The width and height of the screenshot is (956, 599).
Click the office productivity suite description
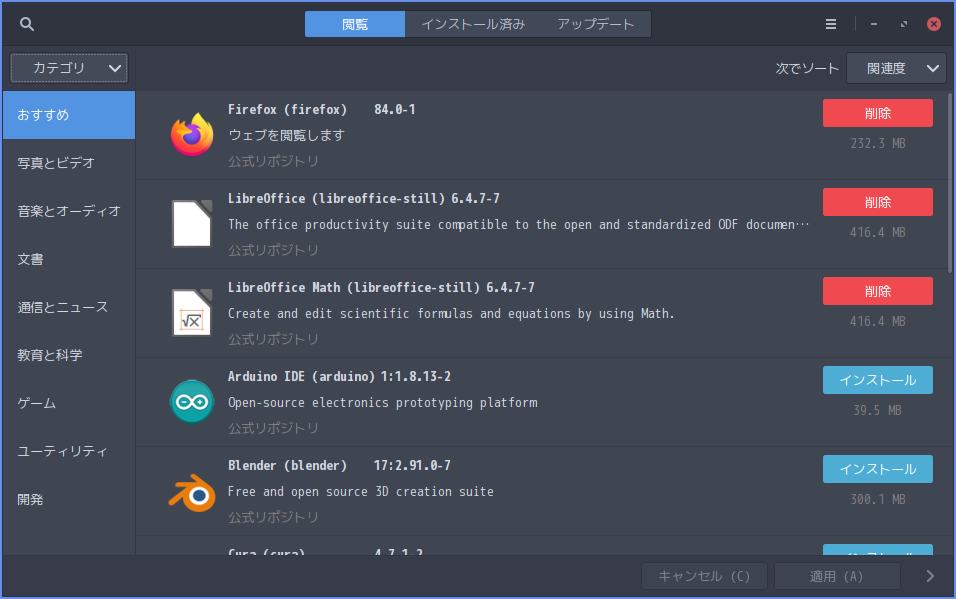click(518, 224)
